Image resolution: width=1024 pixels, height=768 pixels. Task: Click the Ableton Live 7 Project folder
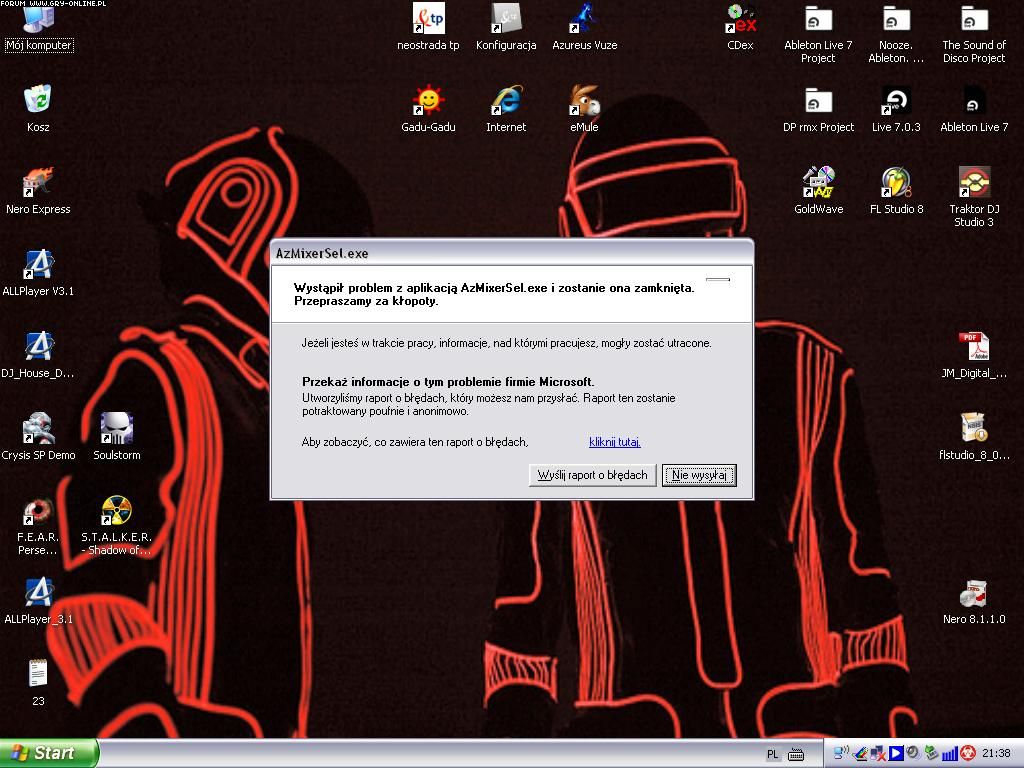point(818,34)
